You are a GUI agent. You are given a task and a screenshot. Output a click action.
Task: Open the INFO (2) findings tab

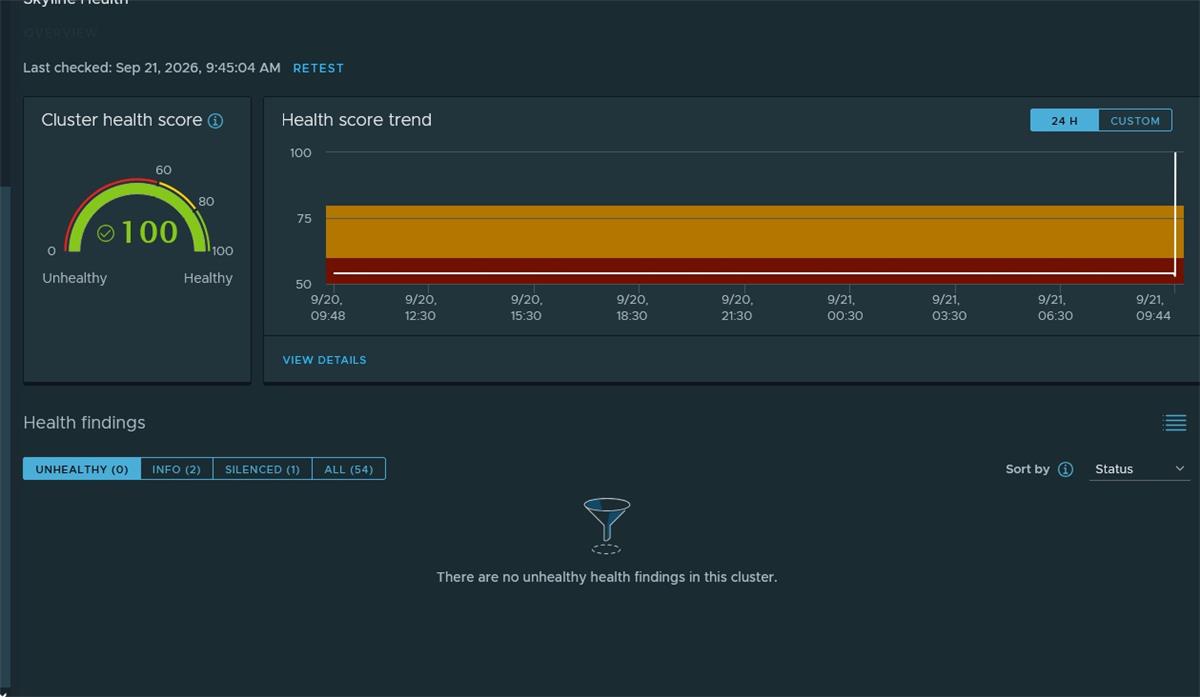176,469
